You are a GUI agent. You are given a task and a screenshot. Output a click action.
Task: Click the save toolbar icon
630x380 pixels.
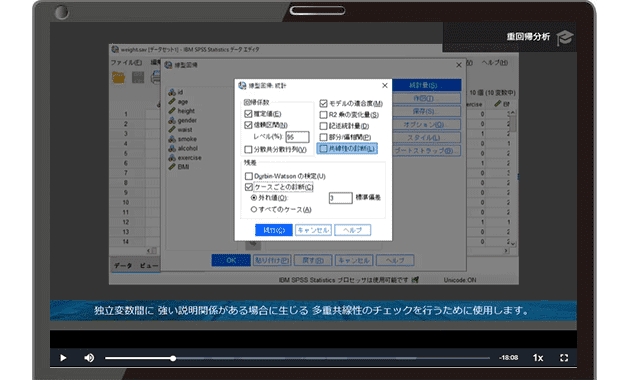tap(138, 77)
